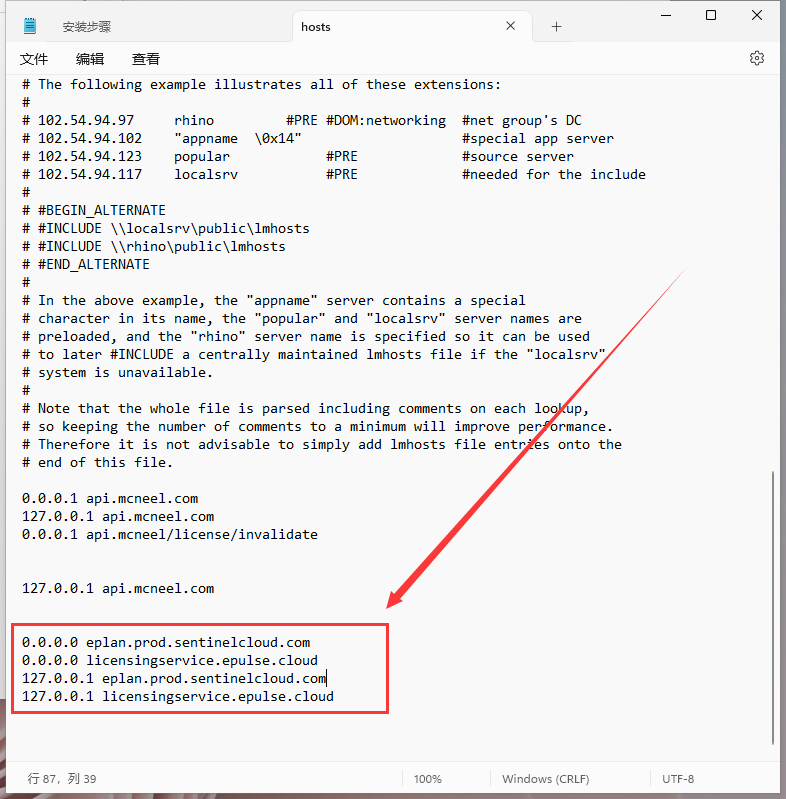
Task: Click the api.mcneel/license/invalidate text line
Action: (170, 534)
